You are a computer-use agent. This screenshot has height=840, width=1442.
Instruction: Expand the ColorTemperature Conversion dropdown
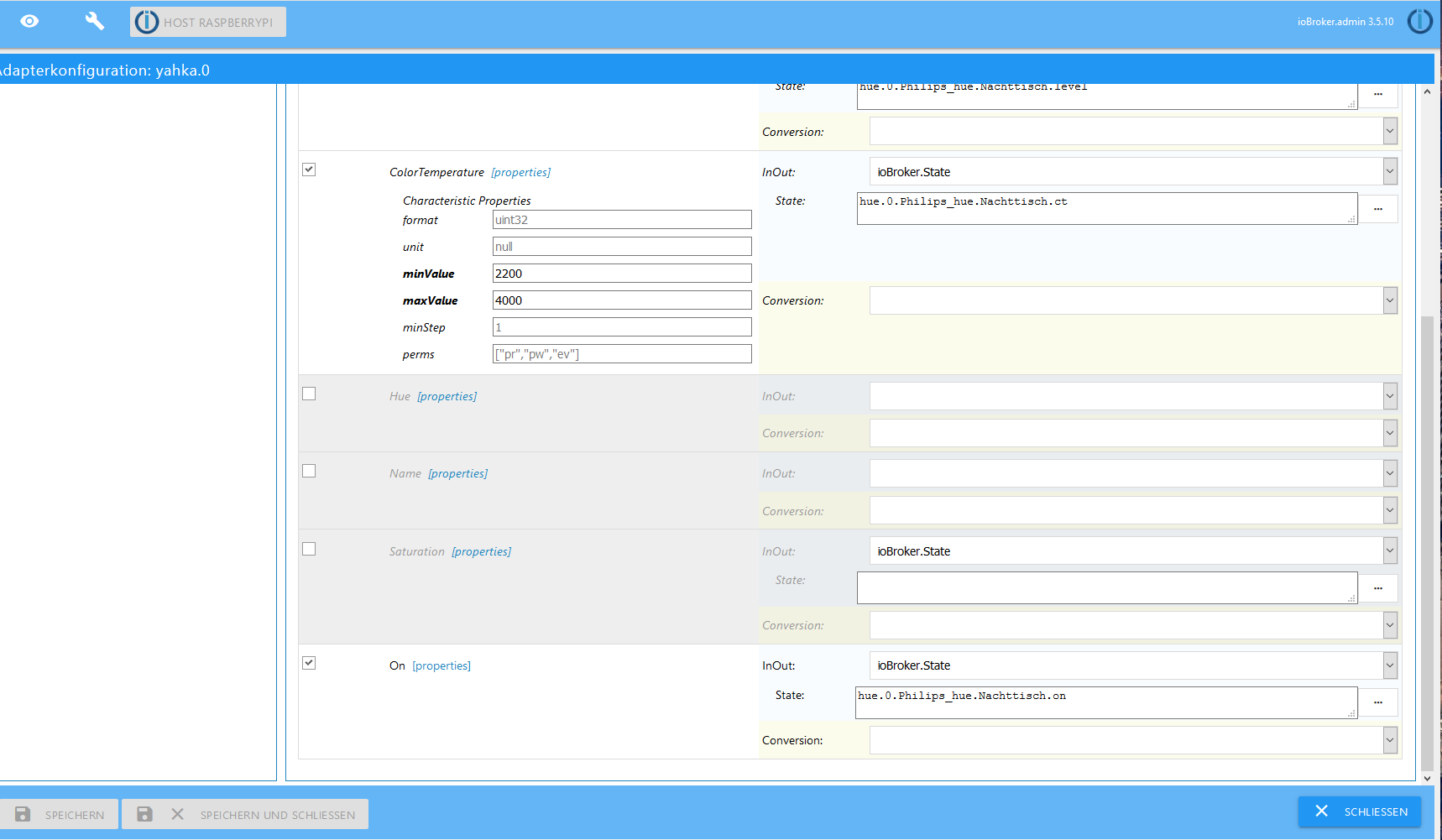tap(1132, 300)
